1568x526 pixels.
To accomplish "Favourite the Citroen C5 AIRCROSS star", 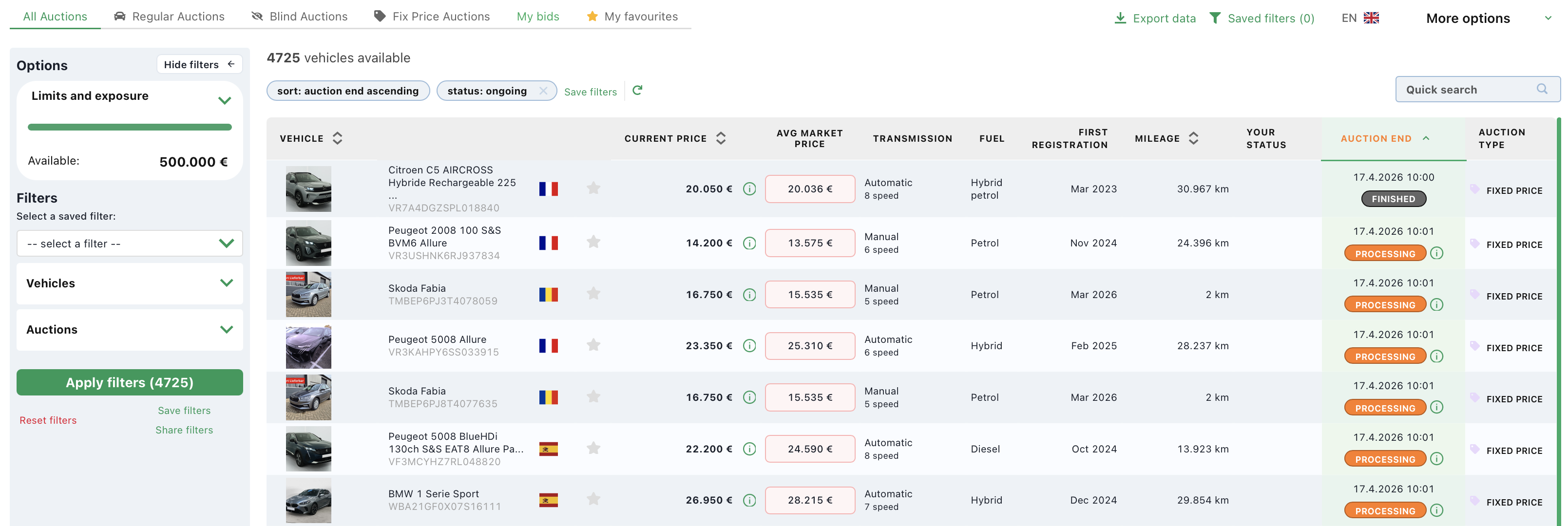I will click(593, 188).
